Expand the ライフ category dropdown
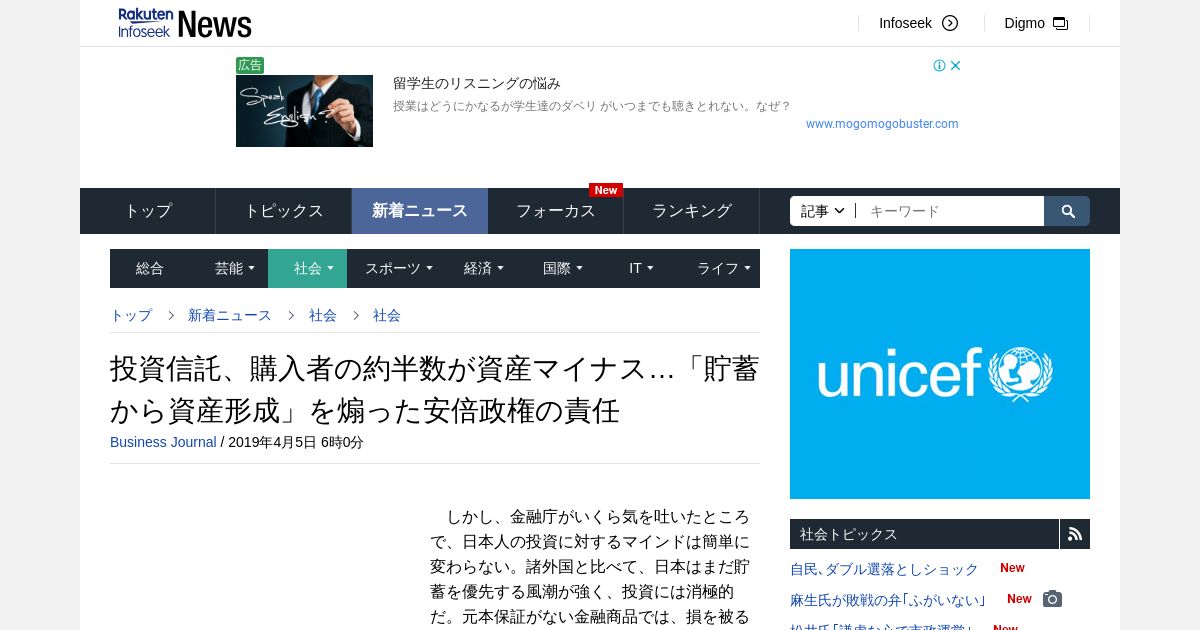The width and height of the screenshot is (1200, 630). pyautogui.click(x=723, y=268)
